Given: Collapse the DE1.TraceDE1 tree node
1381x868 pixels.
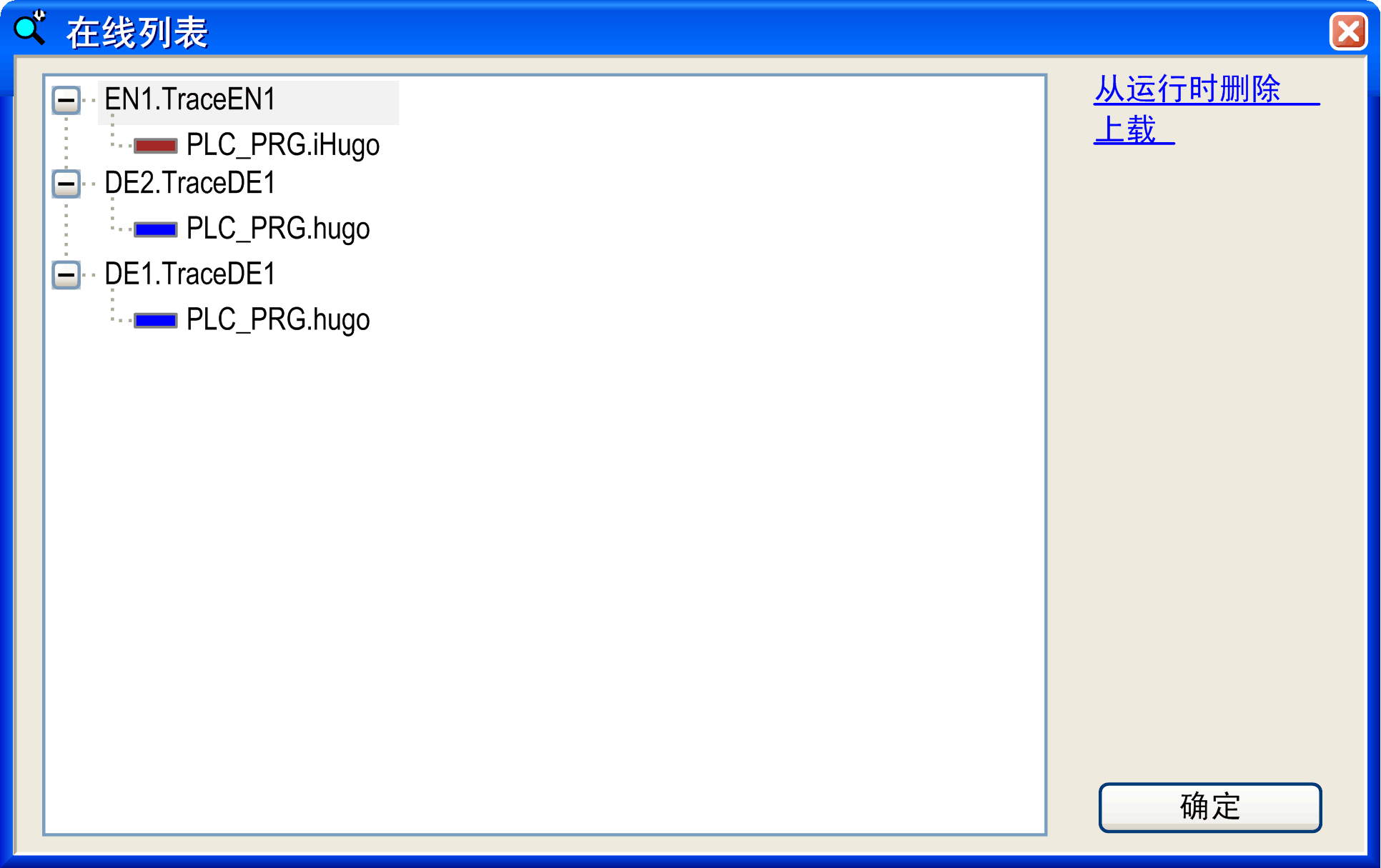Looking at the screenshot, I should [x=66, y=274].
